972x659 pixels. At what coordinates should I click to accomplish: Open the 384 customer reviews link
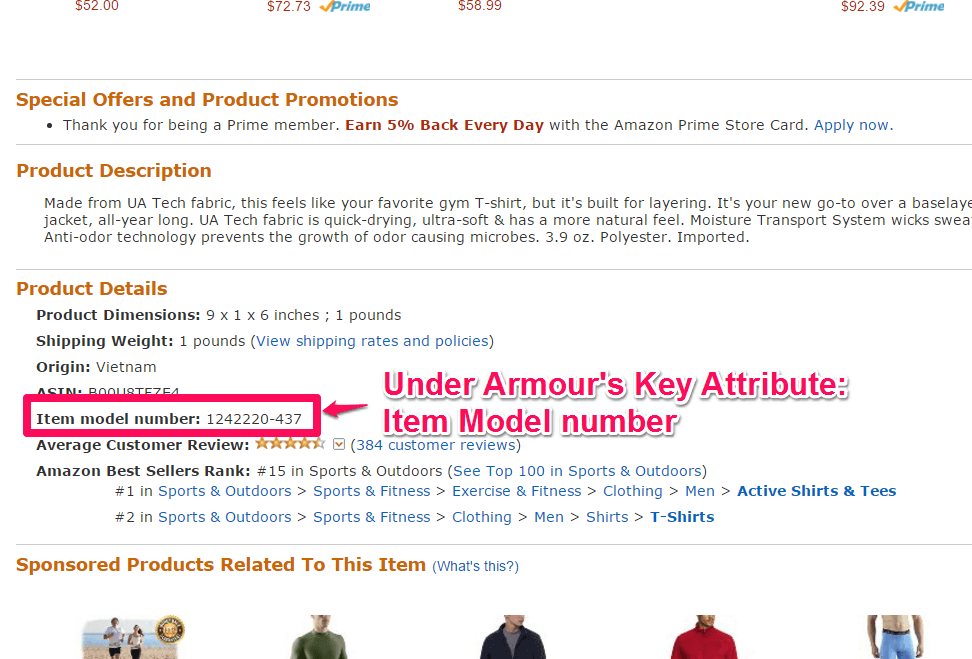point(436,445)
